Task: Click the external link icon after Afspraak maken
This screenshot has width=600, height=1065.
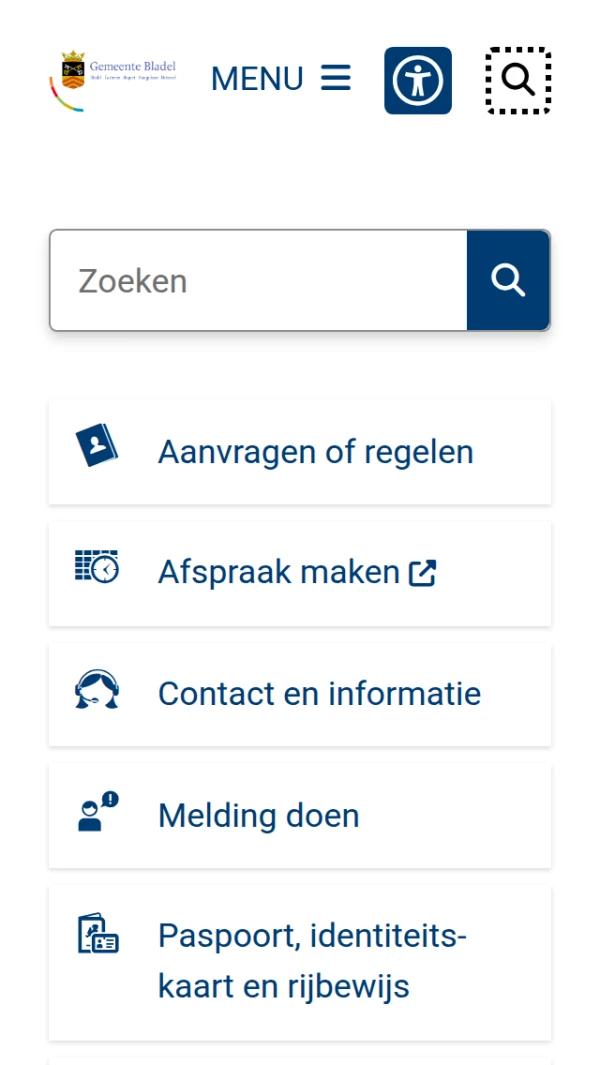Action: (x=423, y=573)
